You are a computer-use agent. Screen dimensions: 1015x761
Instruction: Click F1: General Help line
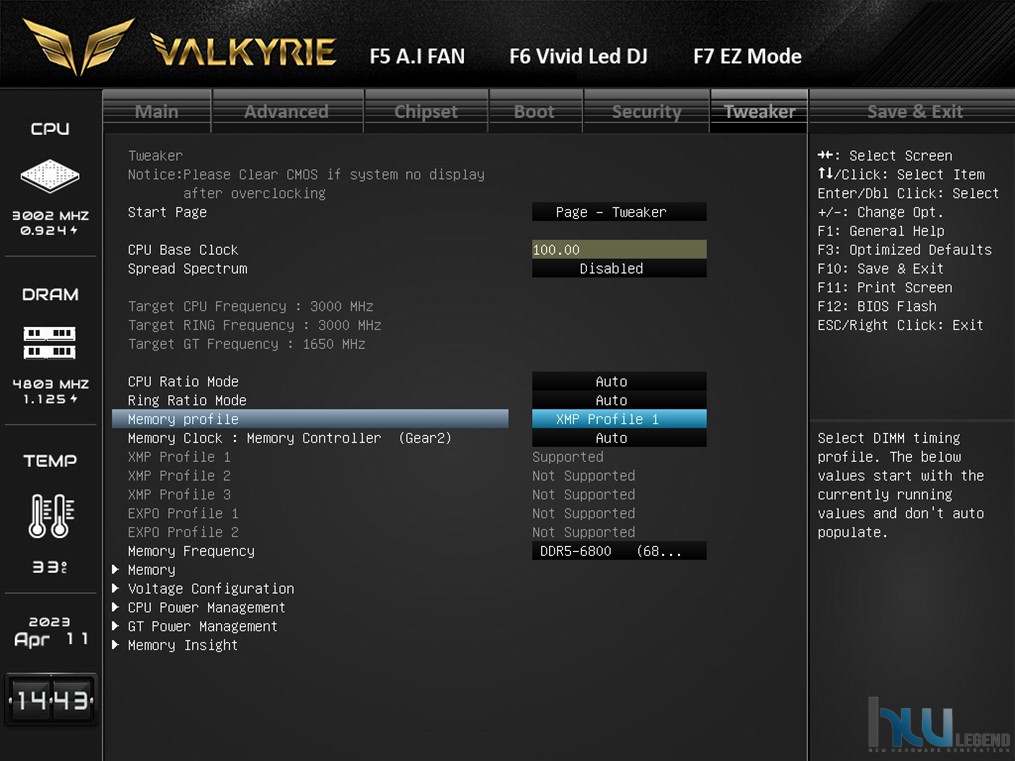pyautogui.click(x=880, y=231)
